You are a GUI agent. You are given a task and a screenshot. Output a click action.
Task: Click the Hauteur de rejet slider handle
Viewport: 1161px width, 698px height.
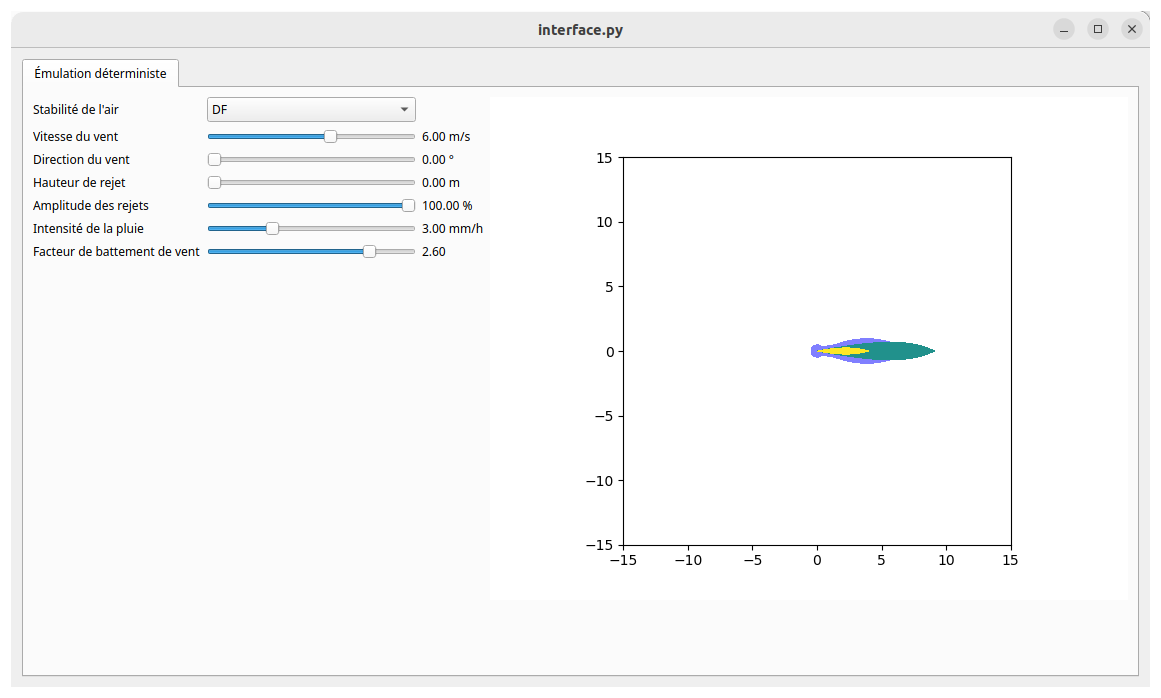coord(214,182)
